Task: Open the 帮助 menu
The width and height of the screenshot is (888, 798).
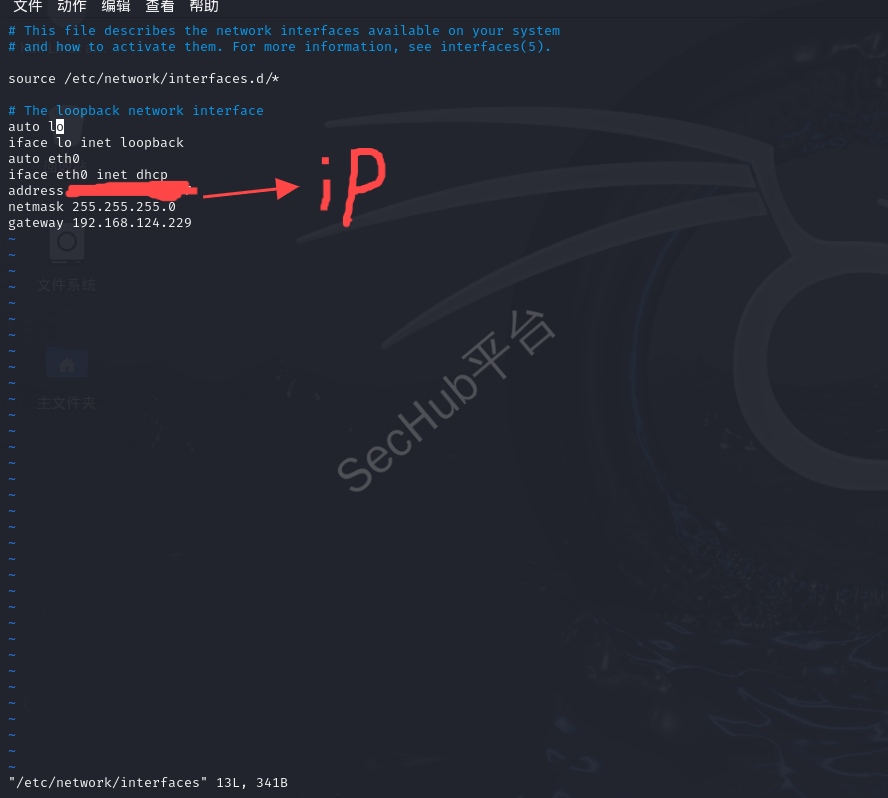Action: [204, 6]
